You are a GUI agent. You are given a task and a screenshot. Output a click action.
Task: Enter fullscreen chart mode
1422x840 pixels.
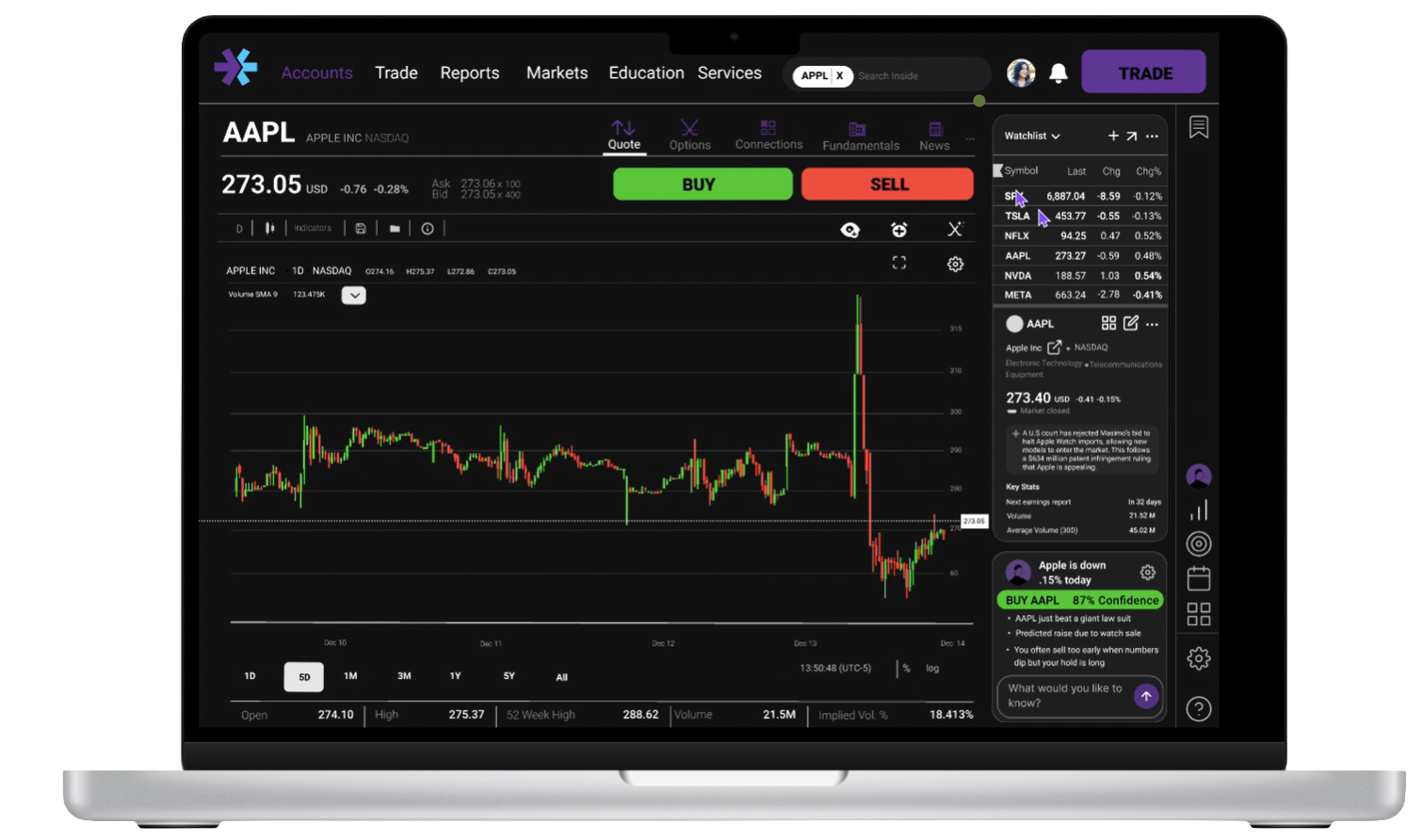click(x=899, y=264)
